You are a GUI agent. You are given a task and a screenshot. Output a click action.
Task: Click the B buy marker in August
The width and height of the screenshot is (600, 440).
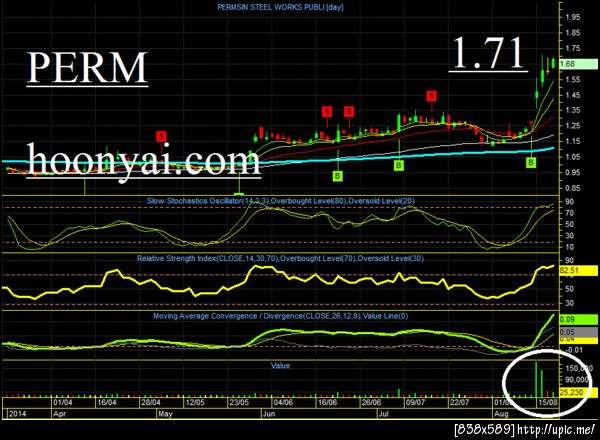click(531, 163)
